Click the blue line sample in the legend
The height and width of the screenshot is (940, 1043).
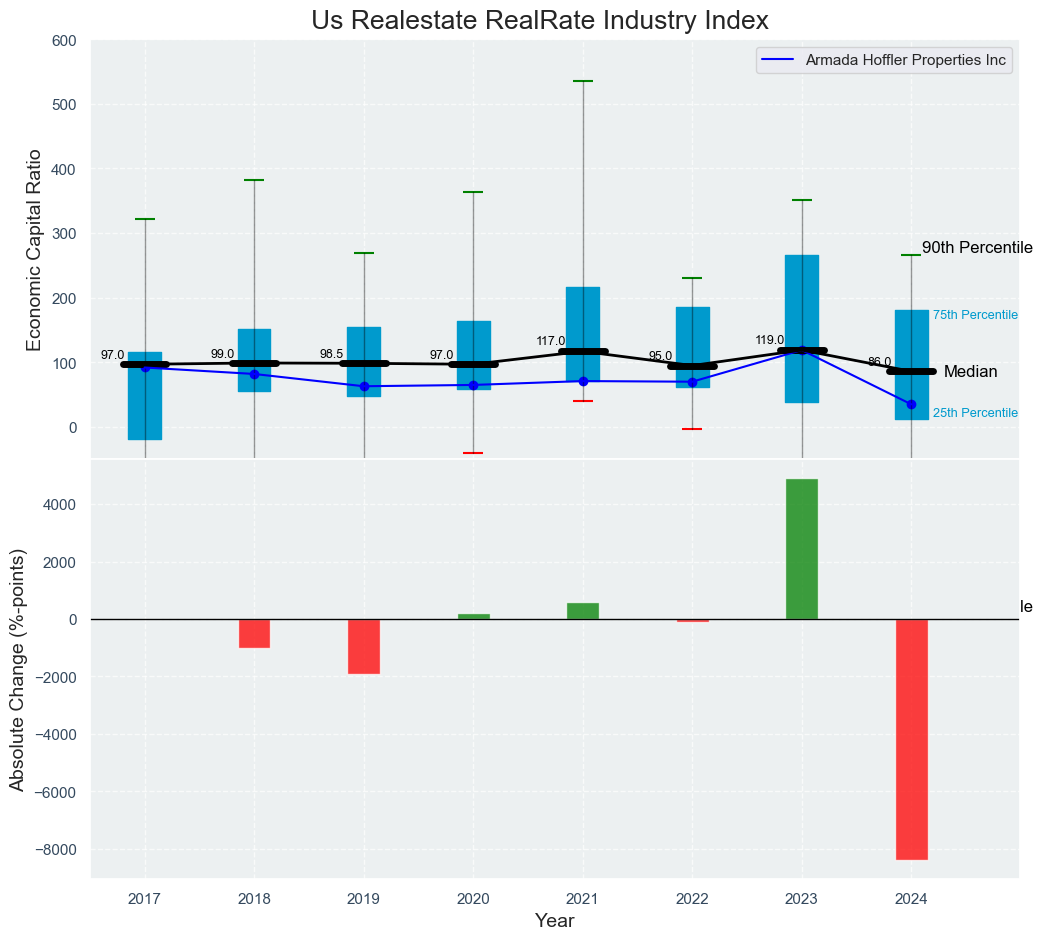pyautogui.click(x=778, y=61)
